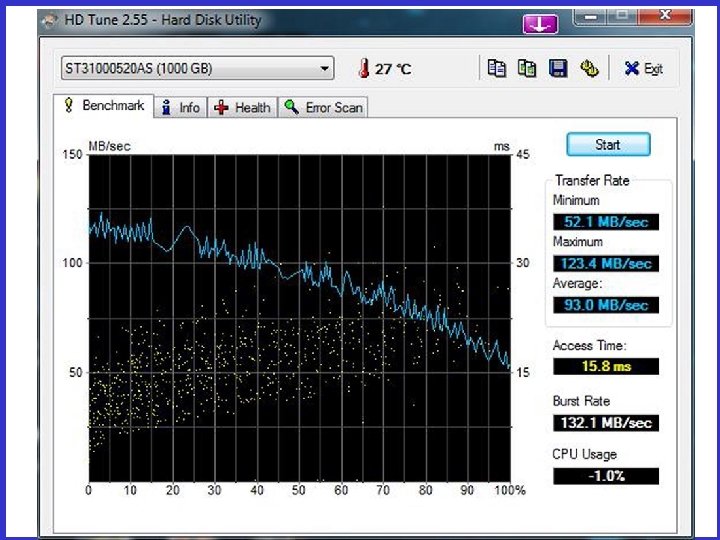720x540 pixels.
Task: Open the Error Scan tab
Action: (x=324, y=107)
